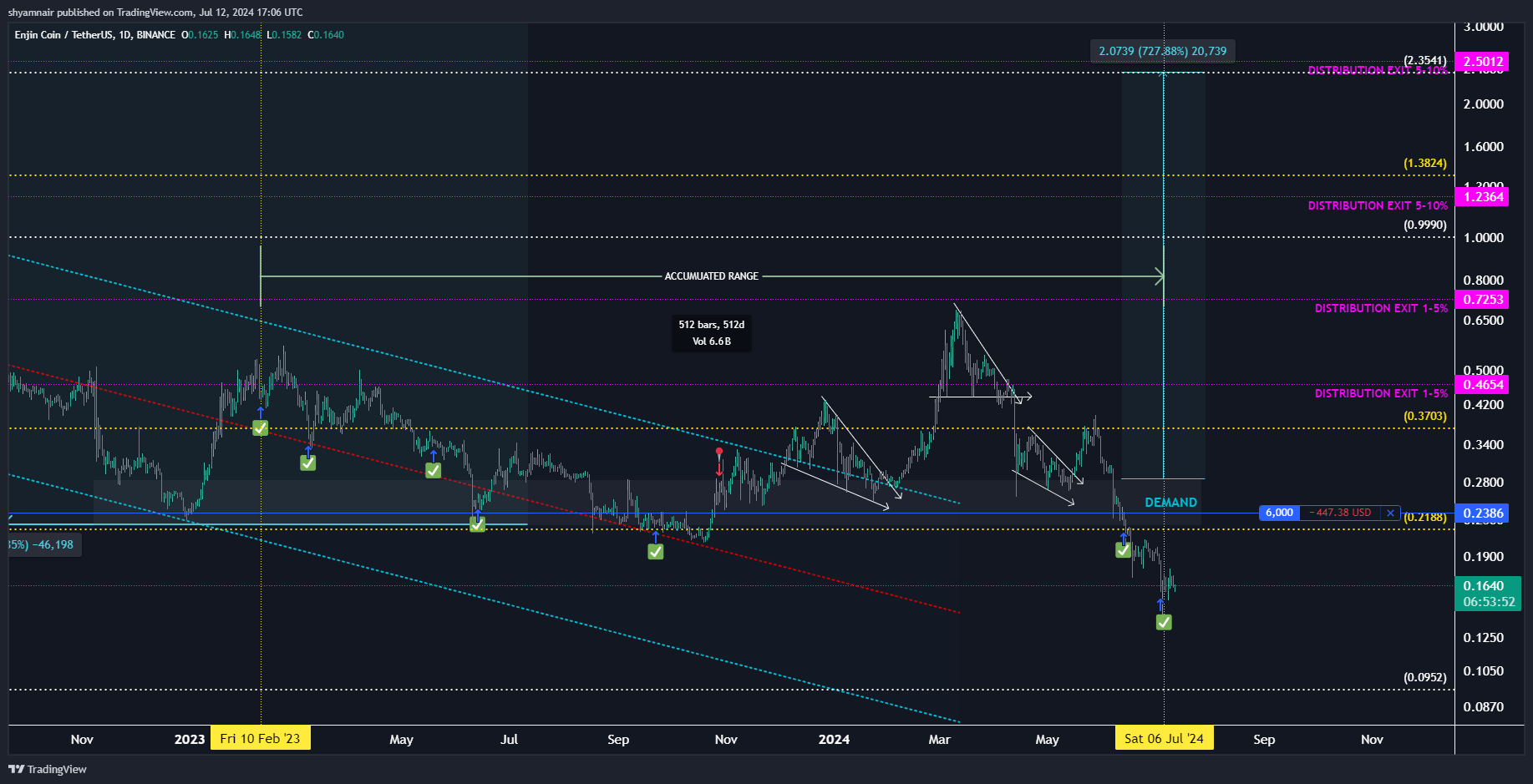This screenshot has width=1533, height=784.
Task: Click the 2024 year label on time axis
Action: (x=834, y=739)
